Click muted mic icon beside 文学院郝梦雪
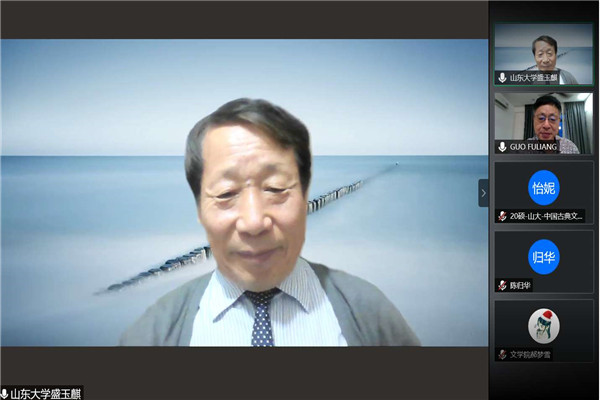This screenshot has width=600, height=400. (502, 354)
